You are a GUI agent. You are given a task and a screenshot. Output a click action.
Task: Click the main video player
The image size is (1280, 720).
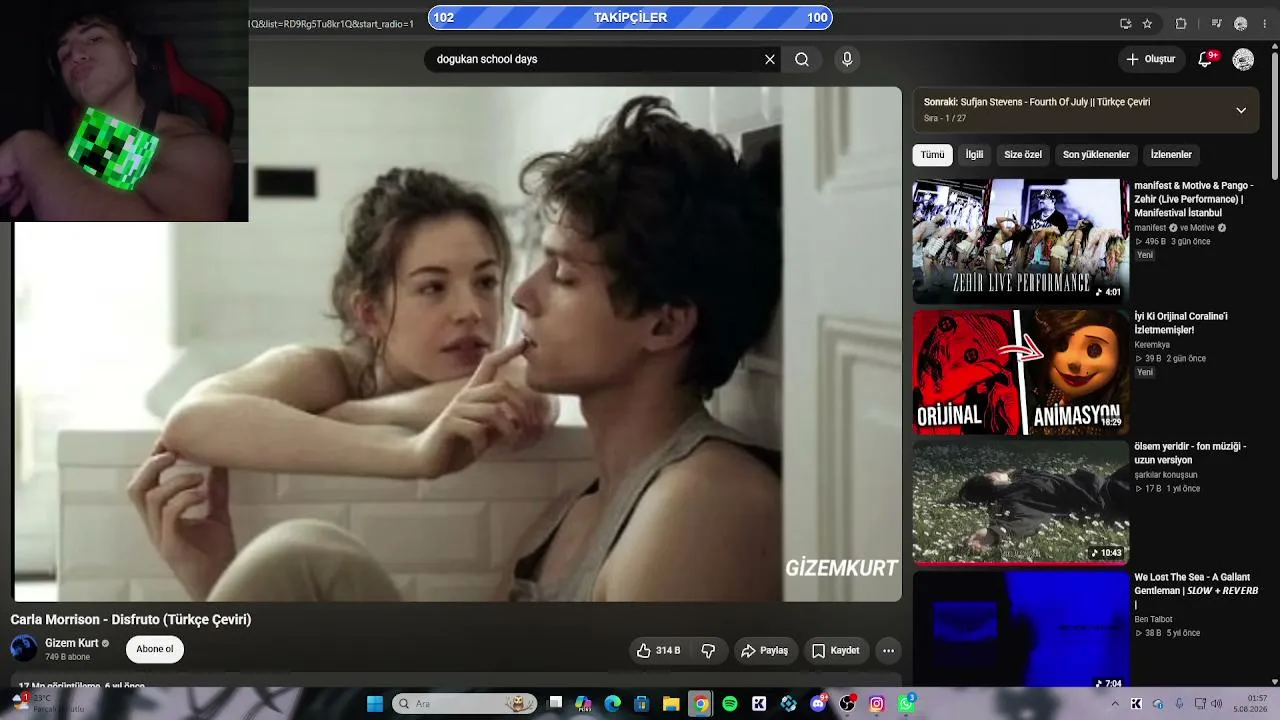(458, 344)
